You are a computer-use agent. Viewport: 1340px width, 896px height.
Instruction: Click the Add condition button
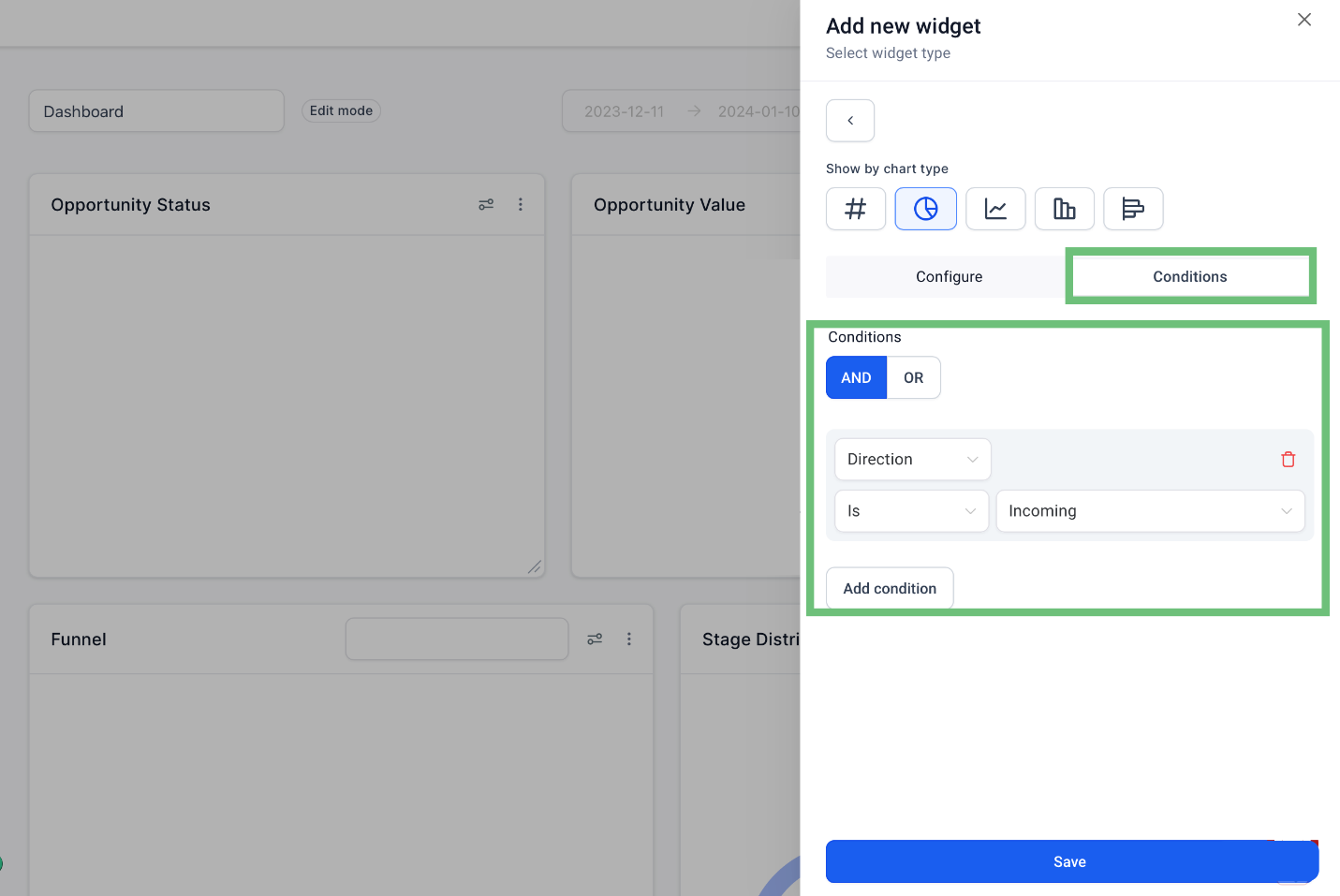point(890,588)
